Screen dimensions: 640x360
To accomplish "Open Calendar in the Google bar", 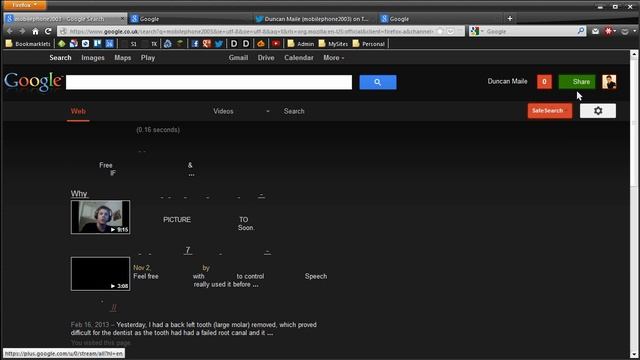I will (x=299, y=58).
